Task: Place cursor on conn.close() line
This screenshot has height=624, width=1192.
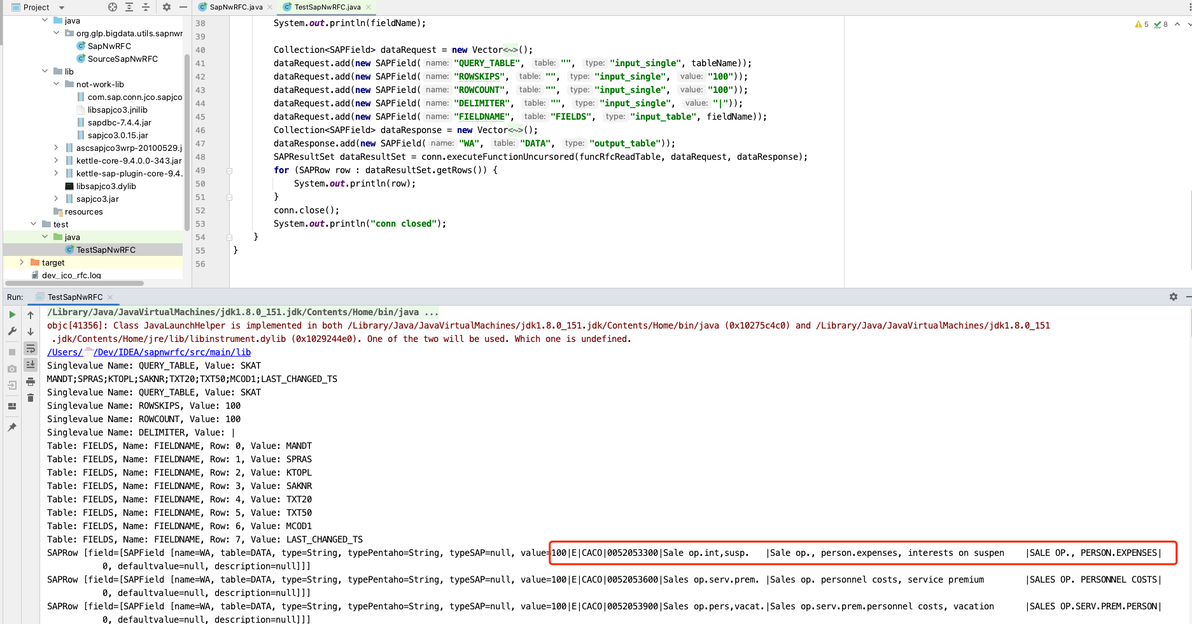Action: pyautogui.click(x=306, y=211)
